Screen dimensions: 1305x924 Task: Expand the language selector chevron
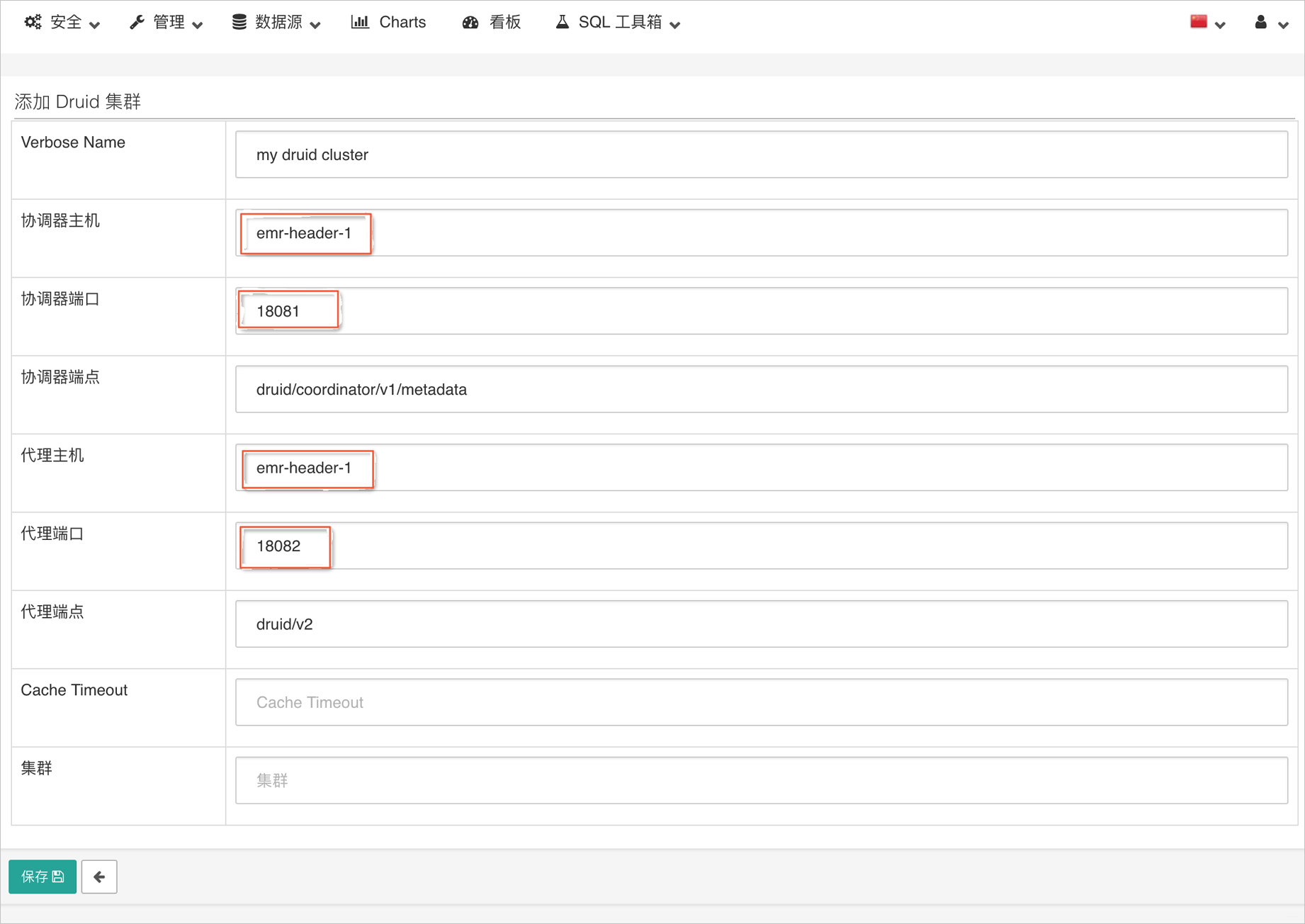1220,25
